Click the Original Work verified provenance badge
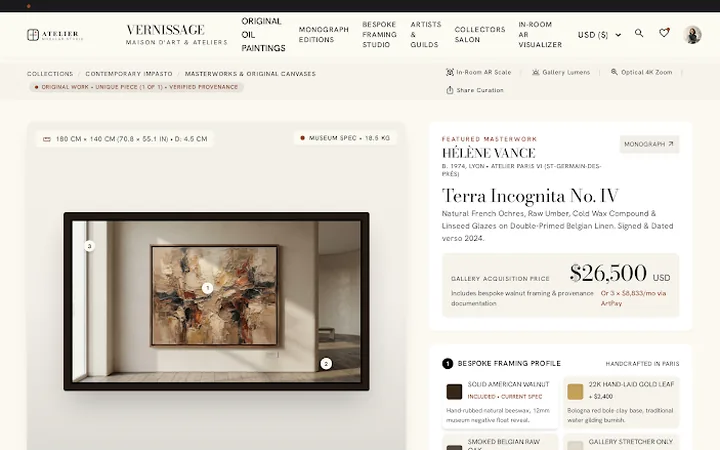Image resolution: width=720 pixels, height=450 pixels. click(x=136, y=87)
